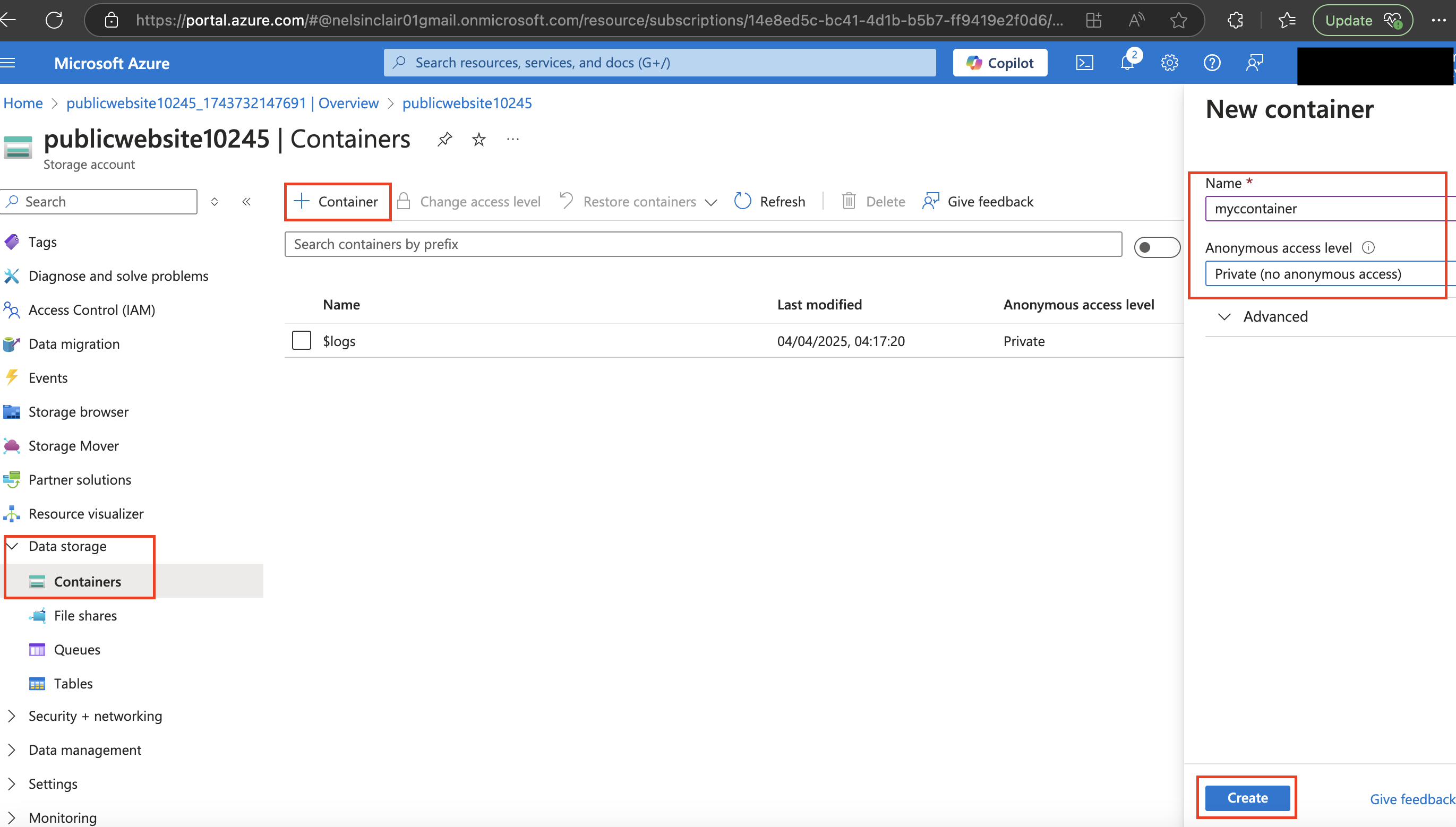Open Restore containers dropdown

click(639, 202)
